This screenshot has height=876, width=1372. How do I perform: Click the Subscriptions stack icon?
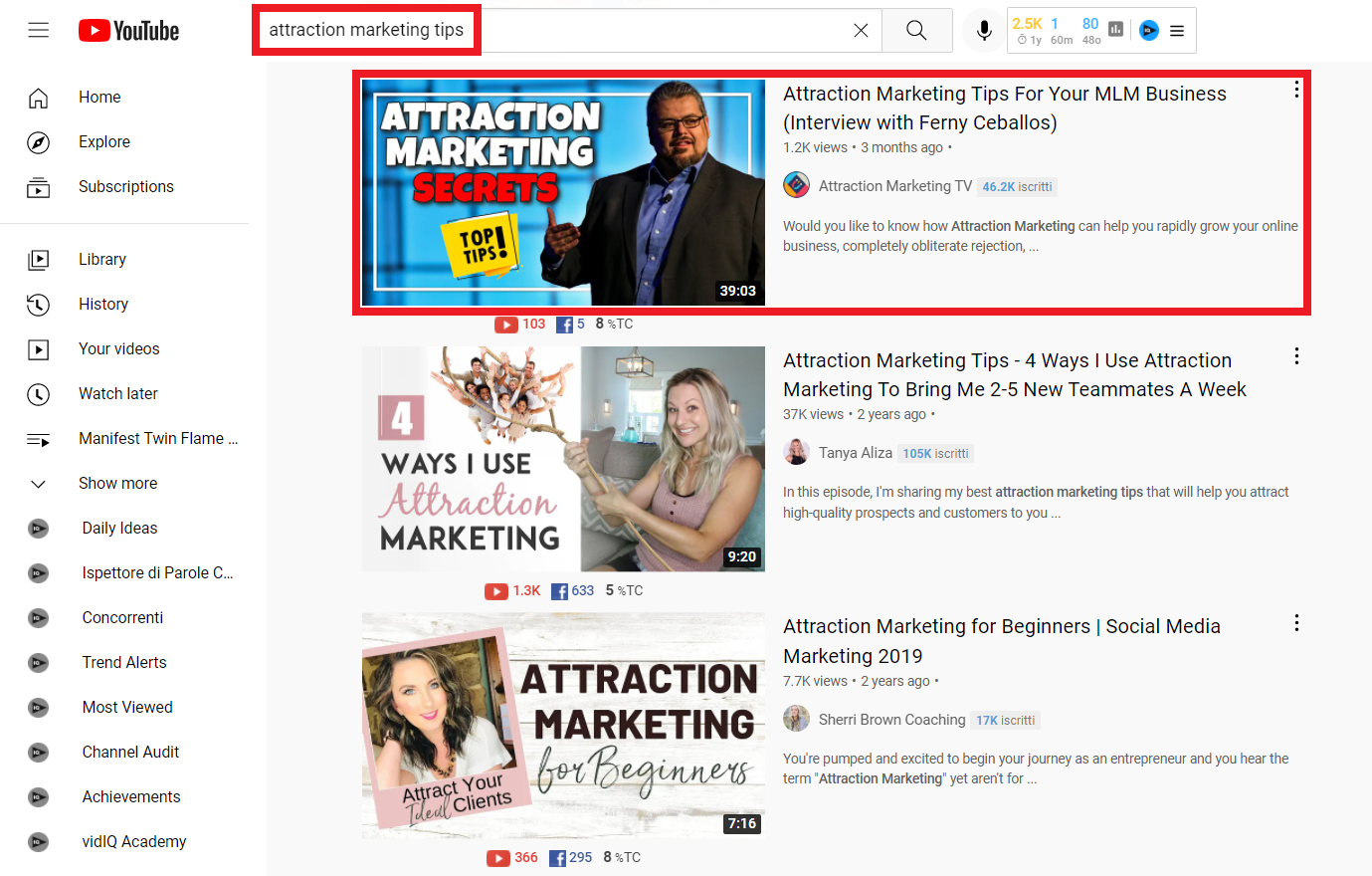click(x=38, y=187)
